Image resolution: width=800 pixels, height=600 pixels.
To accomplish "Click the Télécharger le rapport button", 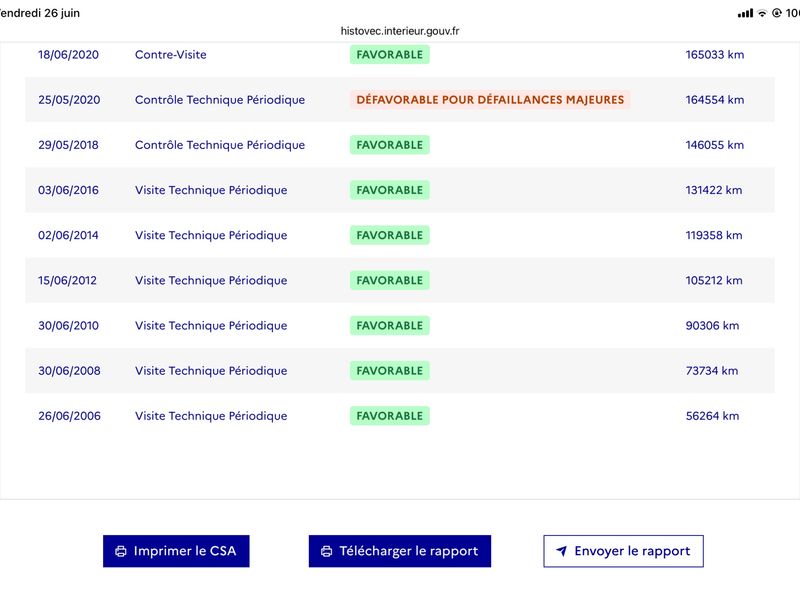I will coord(399,551).
